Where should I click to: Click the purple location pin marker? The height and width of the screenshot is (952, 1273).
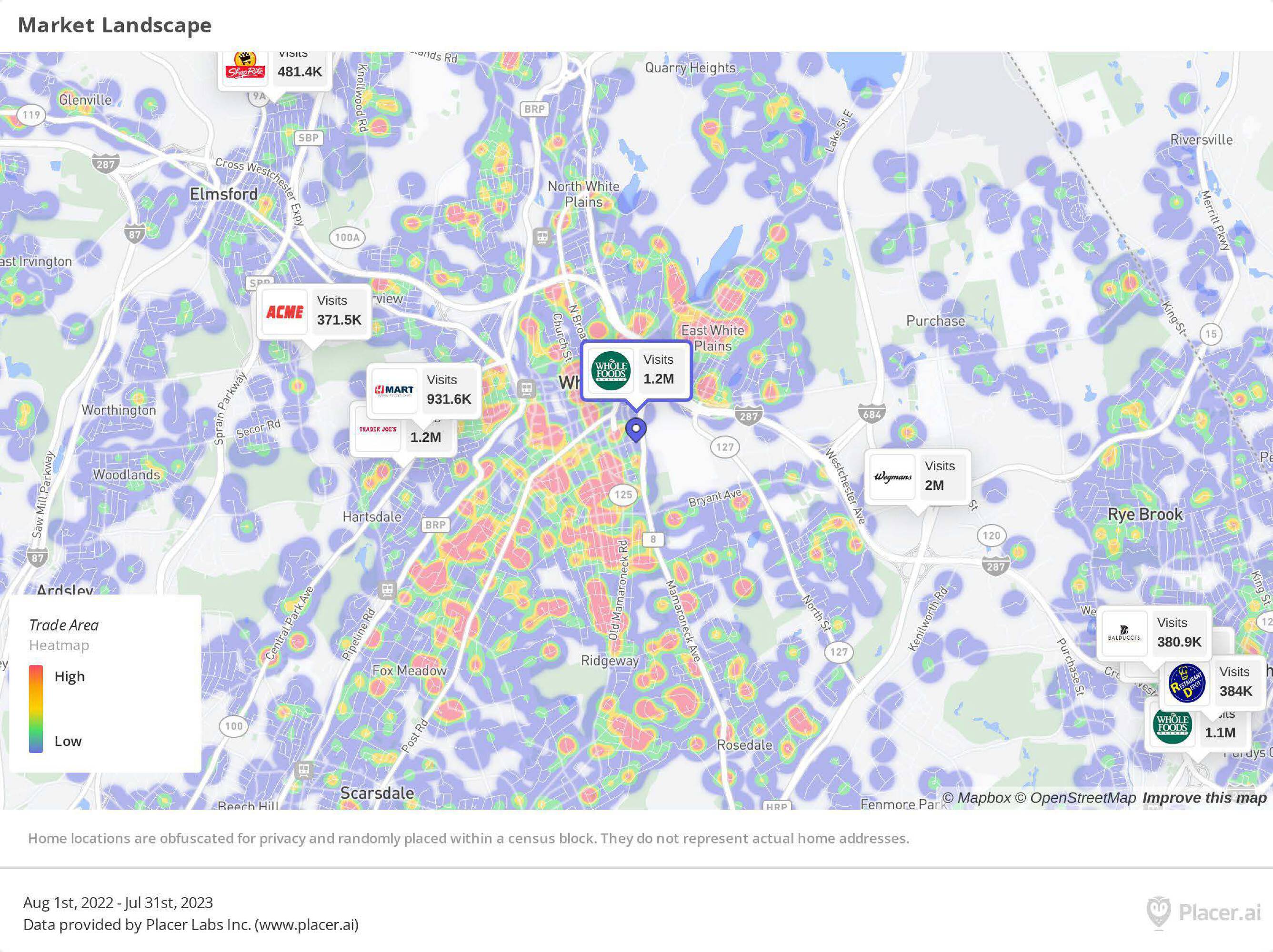pos(635,429)
